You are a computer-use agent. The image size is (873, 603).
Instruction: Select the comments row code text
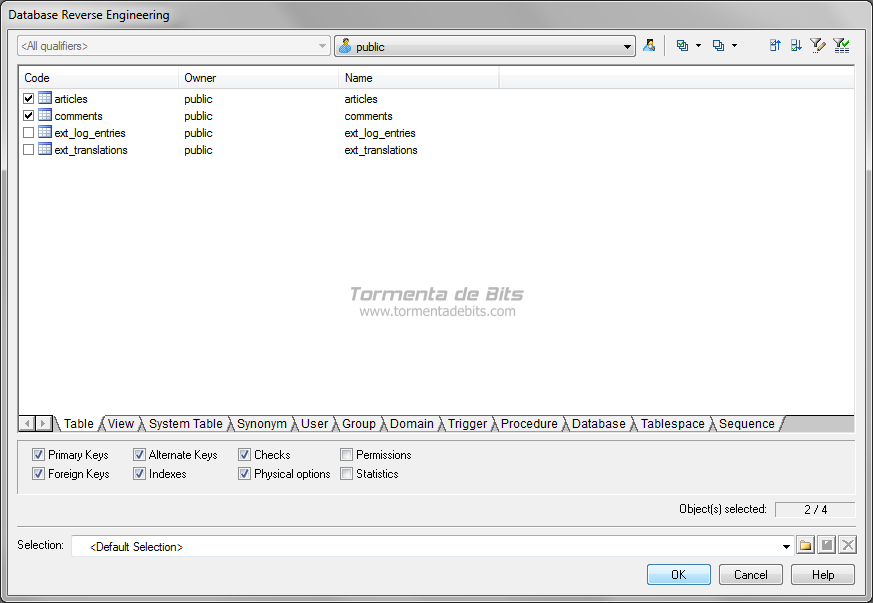79,116
